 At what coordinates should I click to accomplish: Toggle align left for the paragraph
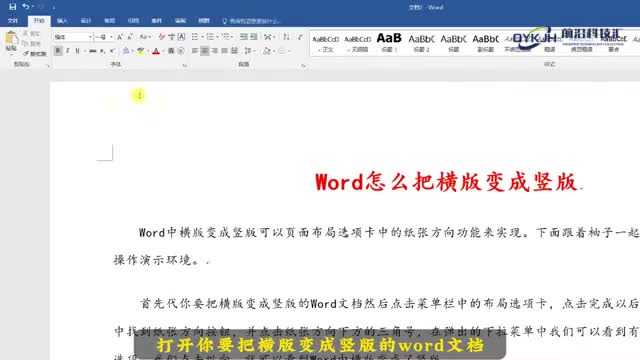pyautogui.click(x=195, y=51)
